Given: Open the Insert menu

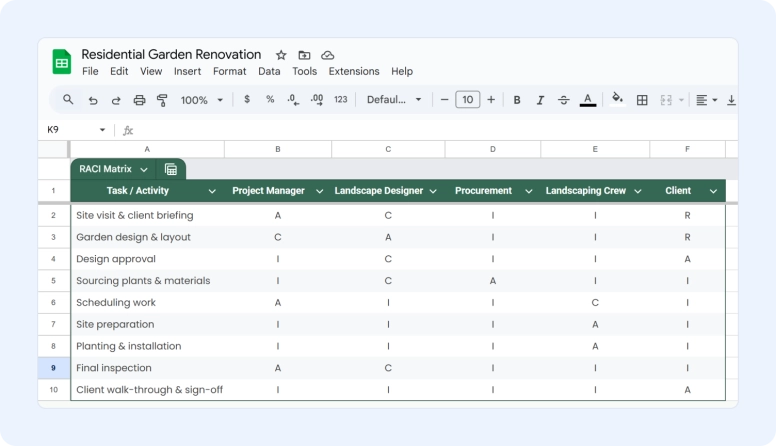Looking at the screenshot, I should click(x=187, y=72).
